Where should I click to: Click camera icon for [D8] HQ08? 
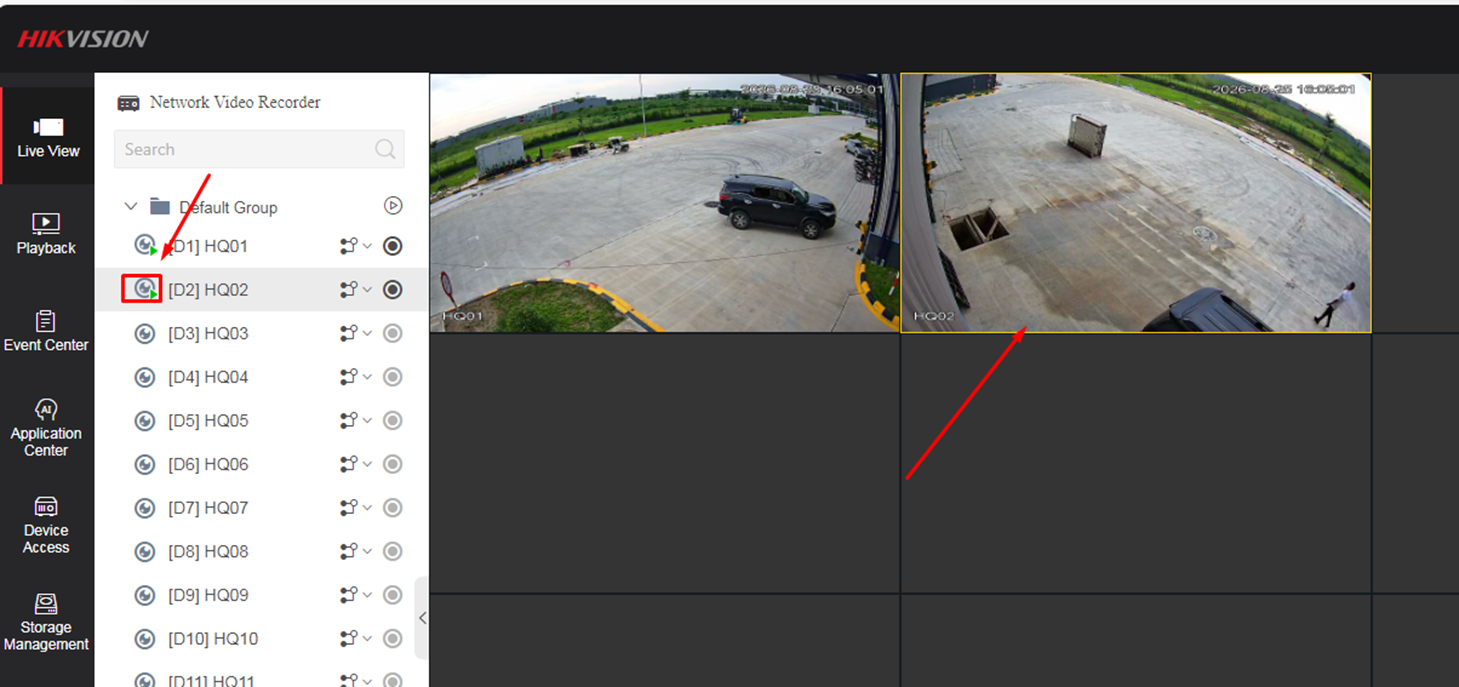click(x=144, y=552)
